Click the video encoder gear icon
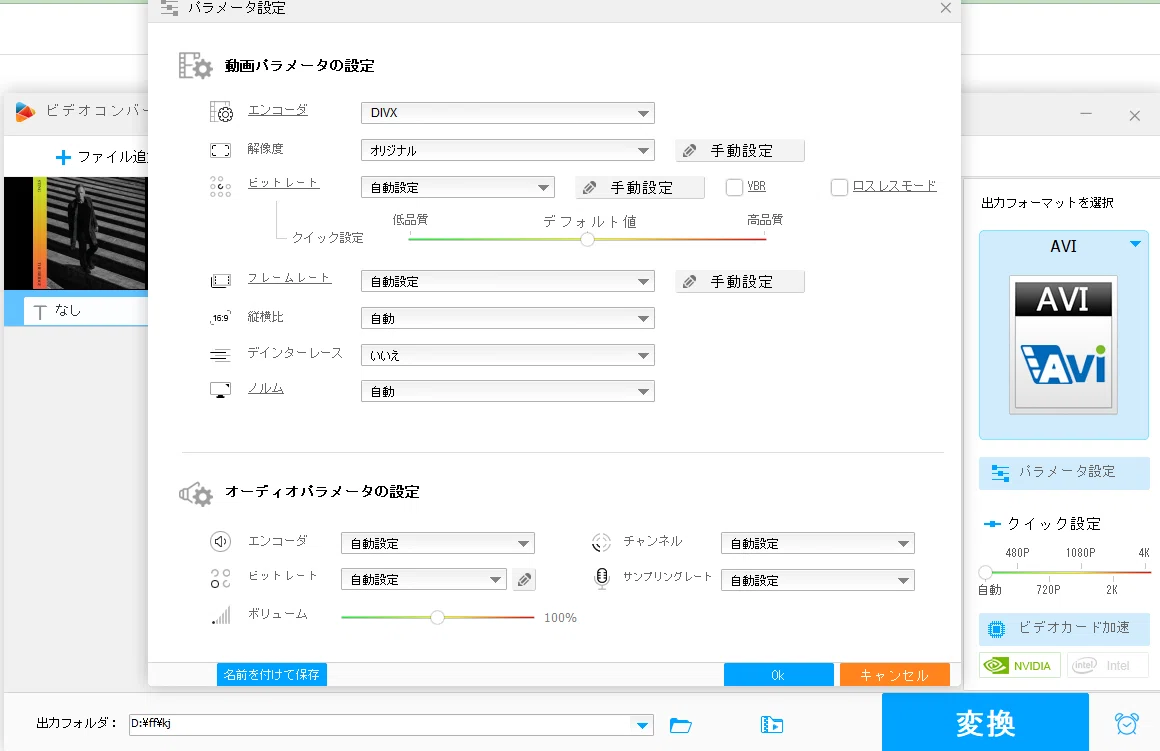1160x751 pixels. (220, 112)
